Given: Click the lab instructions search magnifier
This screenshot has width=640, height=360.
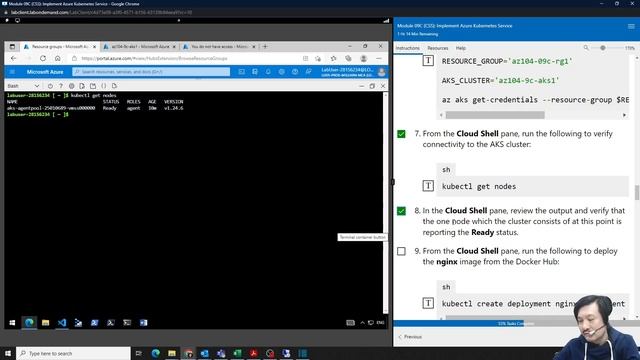Looking at the screenshot, I should [x=586, y=48].
